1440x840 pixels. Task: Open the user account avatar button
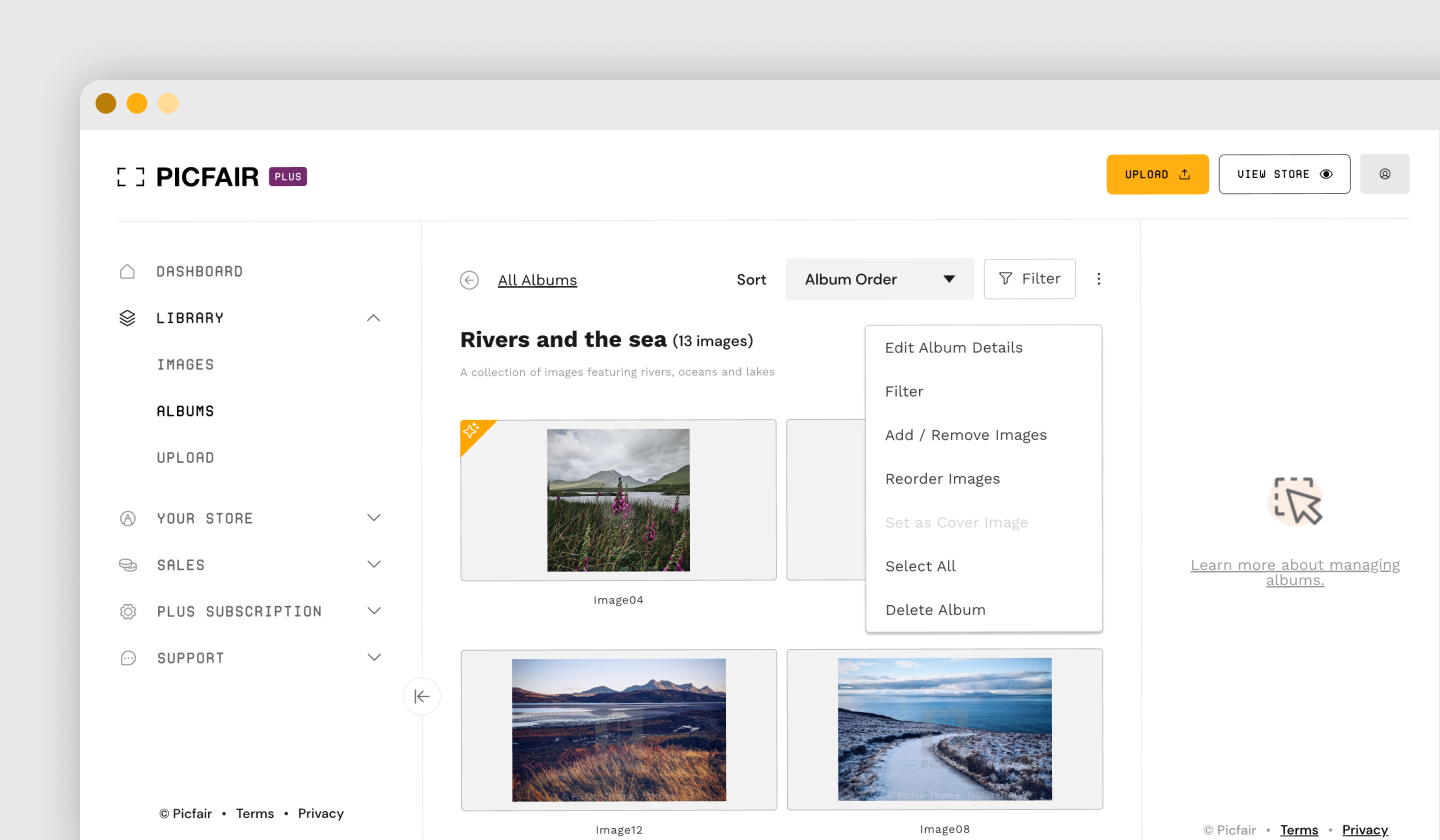tap(1385, 174)
